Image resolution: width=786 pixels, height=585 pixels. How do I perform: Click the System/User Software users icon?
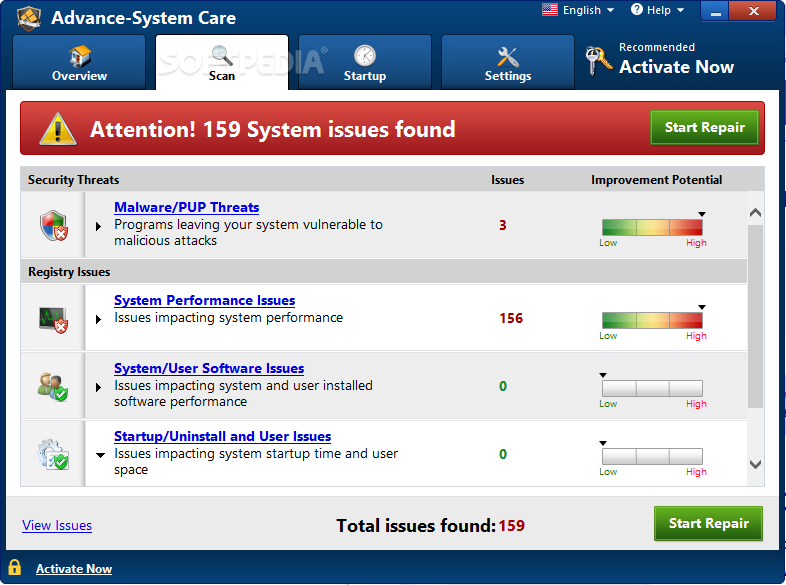[x=53, y=386]
